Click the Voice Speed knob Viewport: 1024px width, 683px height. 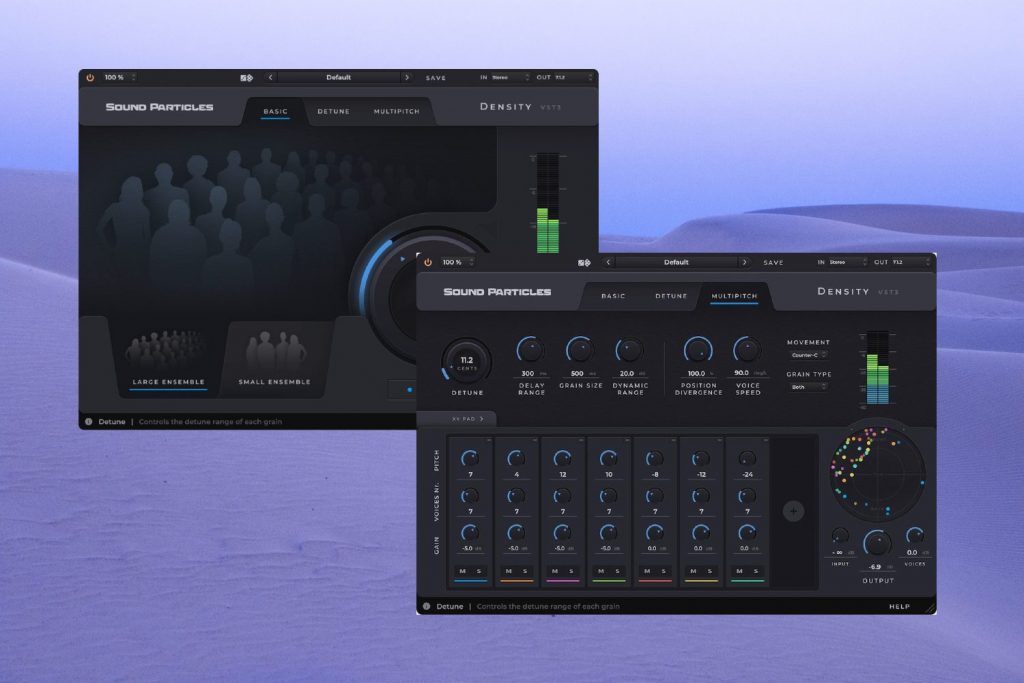[746, 350]
